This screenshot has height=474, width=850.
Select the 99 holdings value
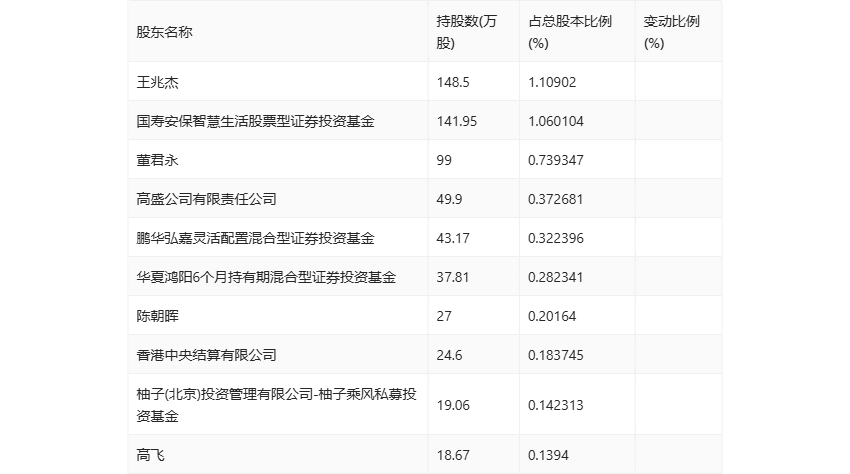coord(444,161)
